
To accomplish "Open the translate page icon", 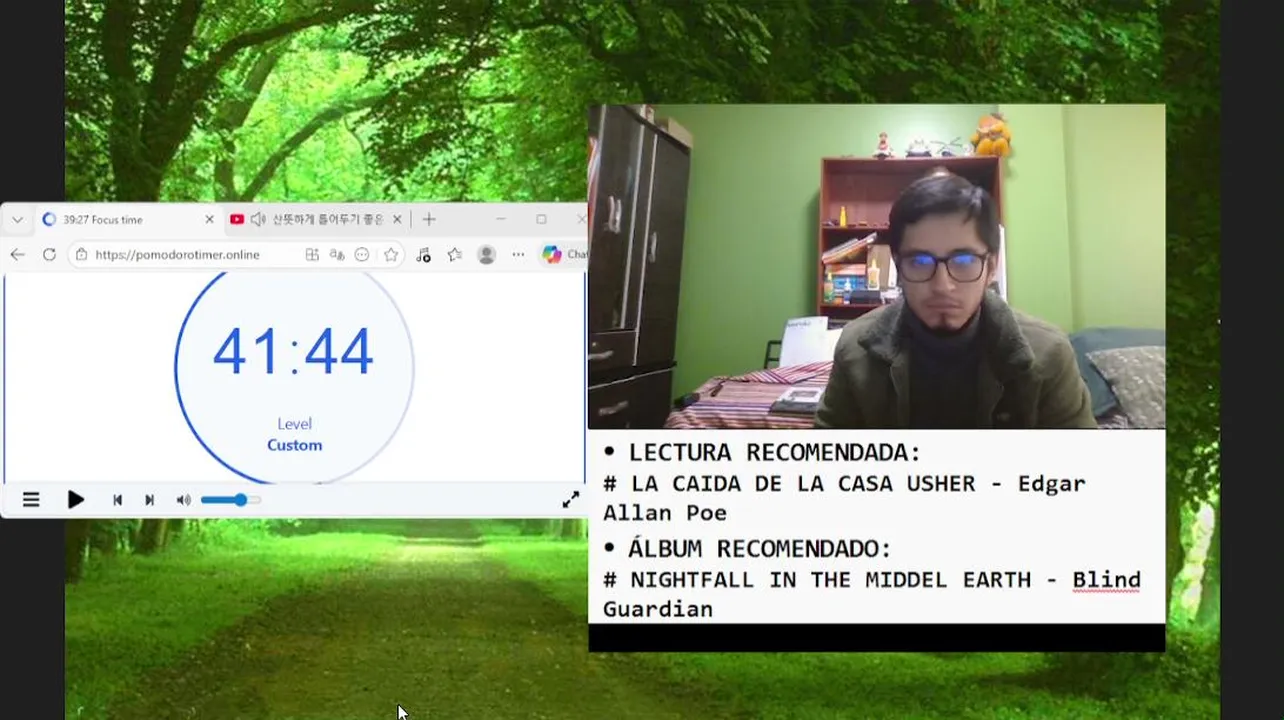I will (x=337, y=255).
